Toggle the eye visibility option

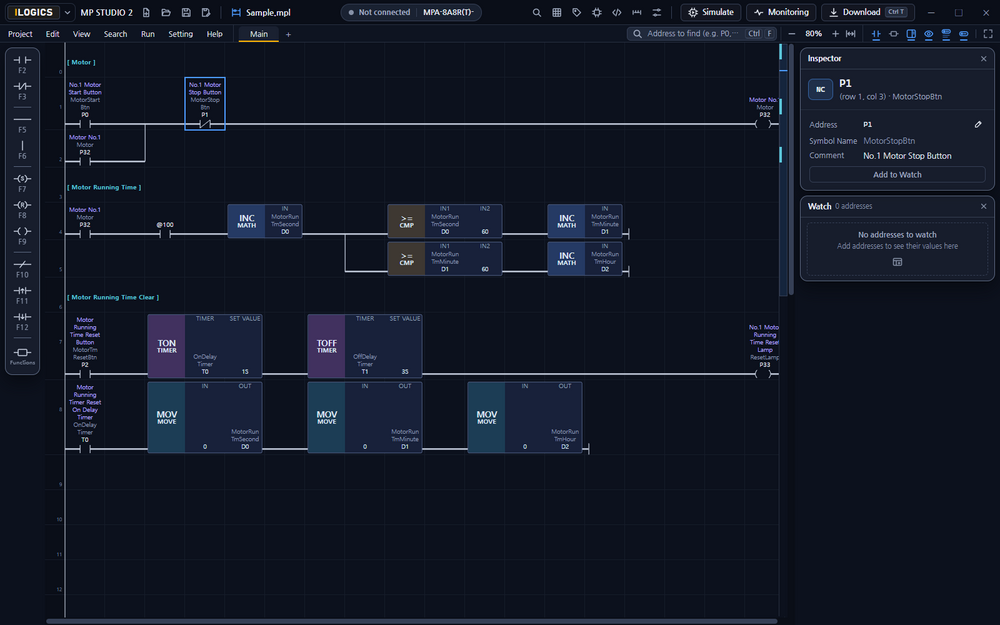click(x=929, y=34)
